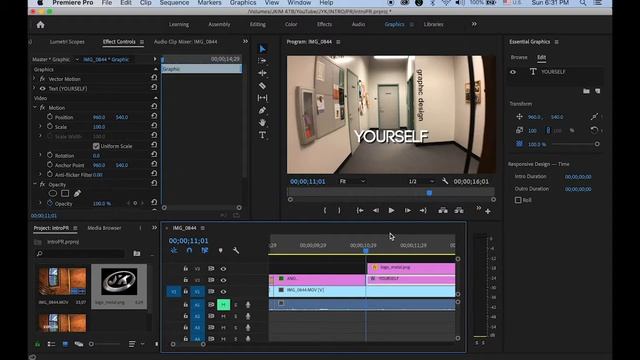The image size is (640, 360).
Task: Open Master Graphic clip dropdown
Action: tap(77, 60)
